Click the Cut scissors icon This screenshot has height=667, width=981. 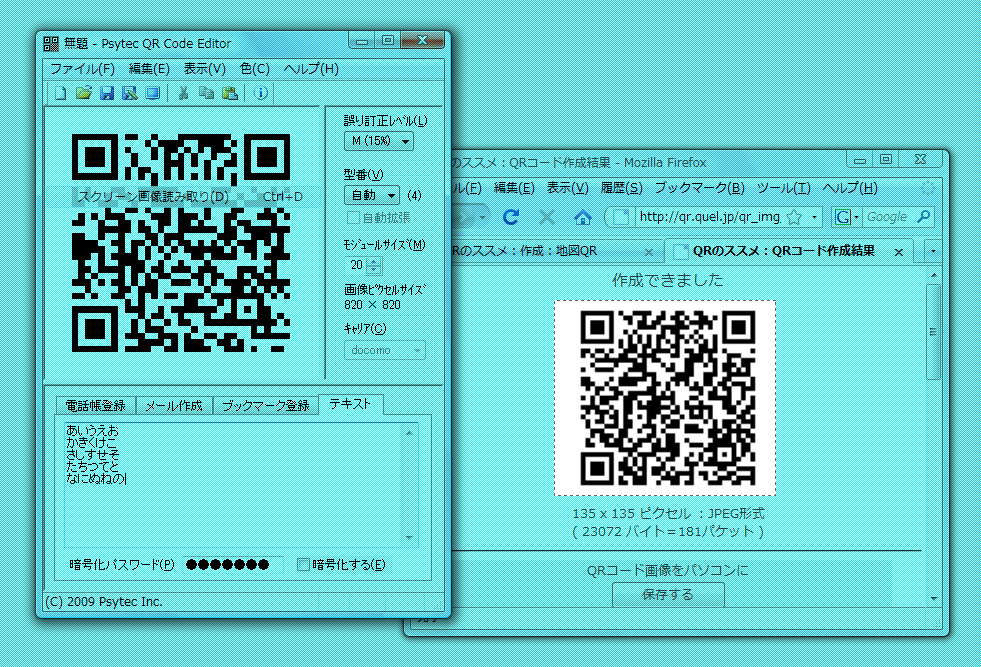[x=183, y=93]
